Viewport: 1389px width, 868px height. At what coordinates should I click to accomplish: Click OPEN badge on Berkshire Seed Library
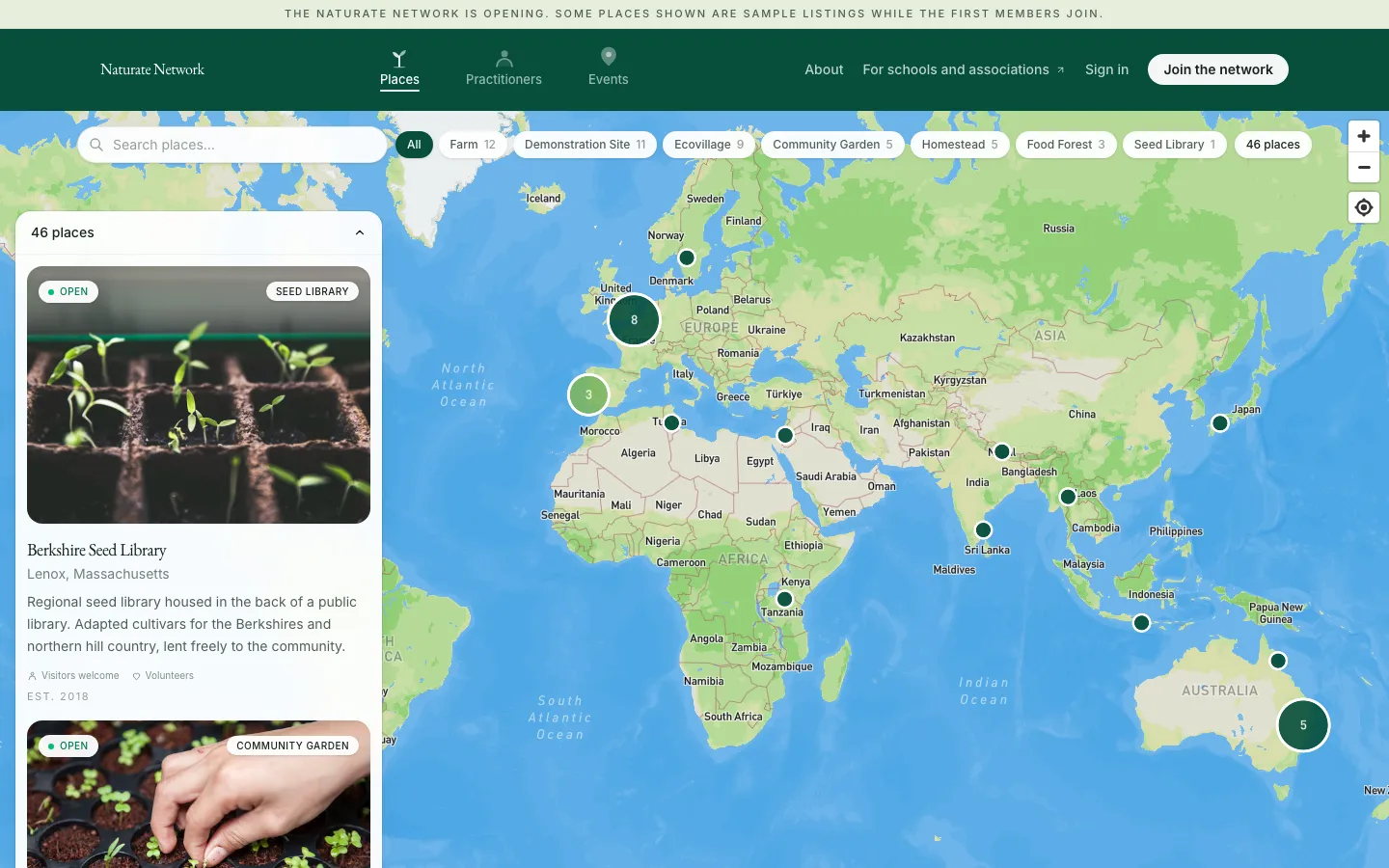click(68, 291)
